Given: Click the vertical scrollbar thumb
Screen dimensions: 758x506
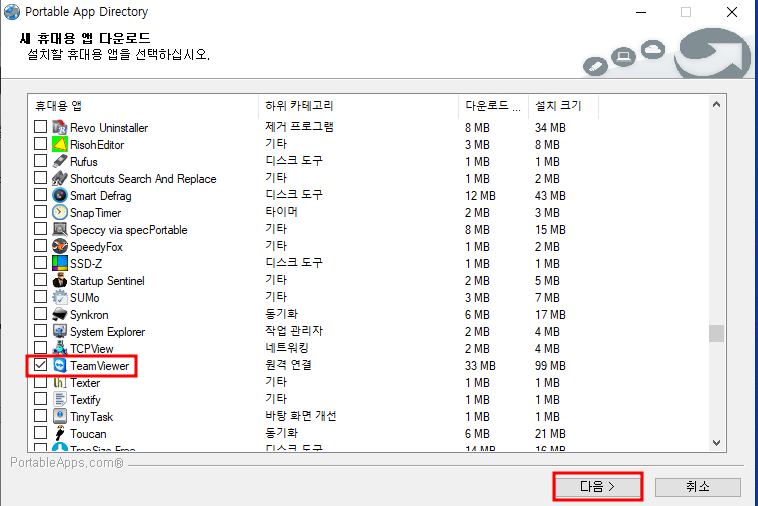Looking at the screenshot, I should 716,333.
